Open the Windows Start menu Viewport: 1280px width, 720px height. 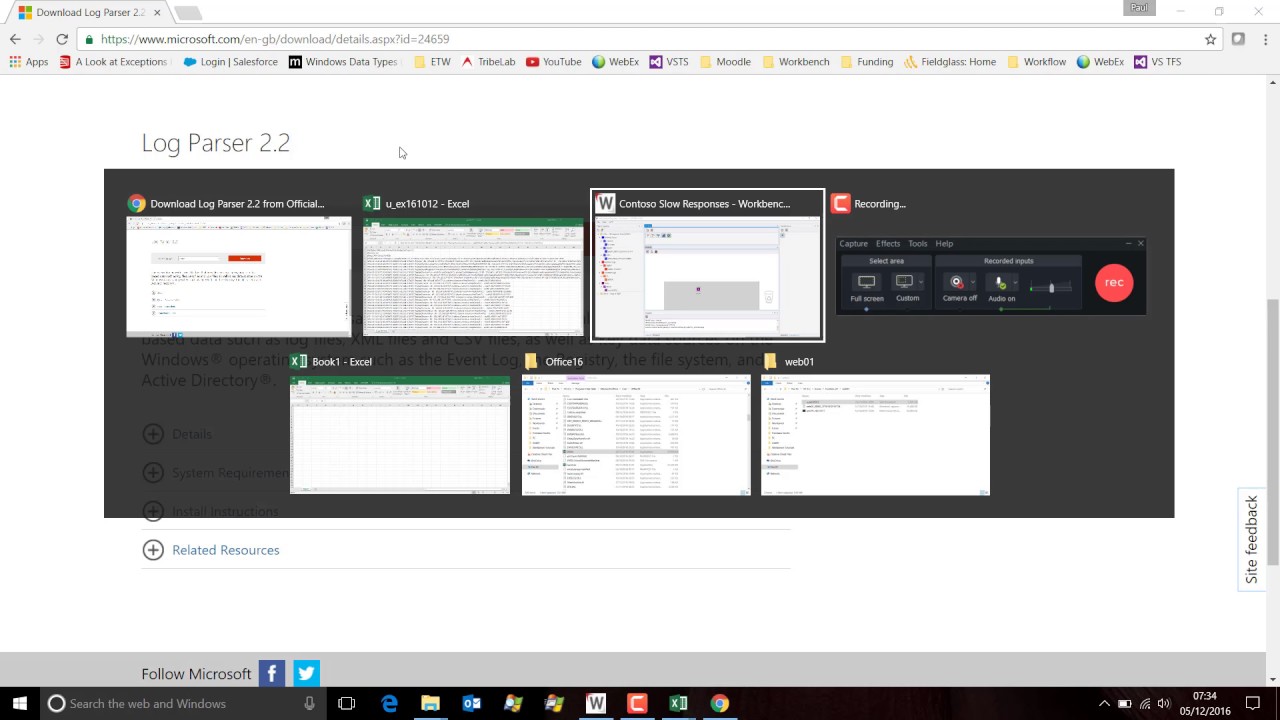(20, 703)
